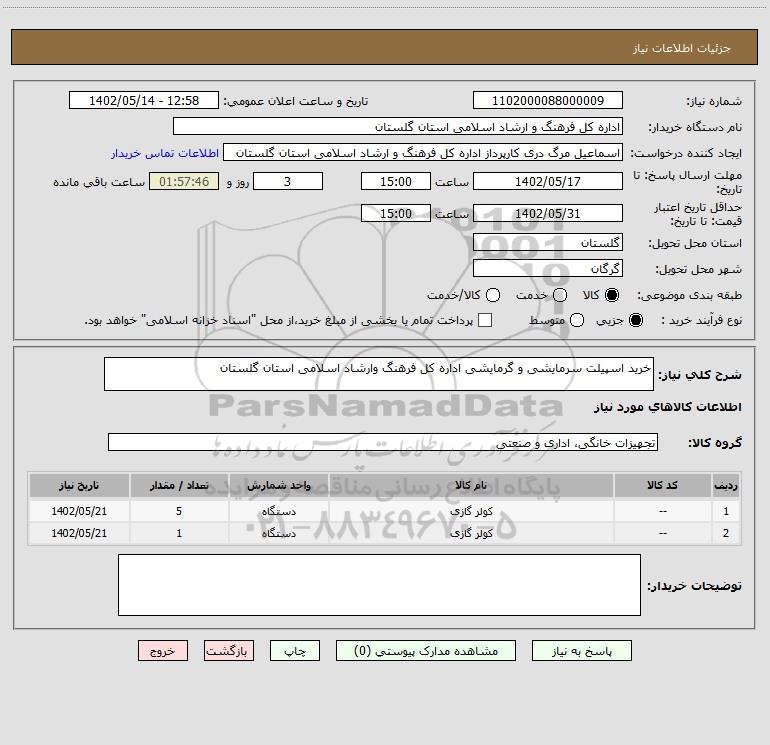Screen dimensions: 770x745
Task: Click the کد کالا column header
Action: 662,485
